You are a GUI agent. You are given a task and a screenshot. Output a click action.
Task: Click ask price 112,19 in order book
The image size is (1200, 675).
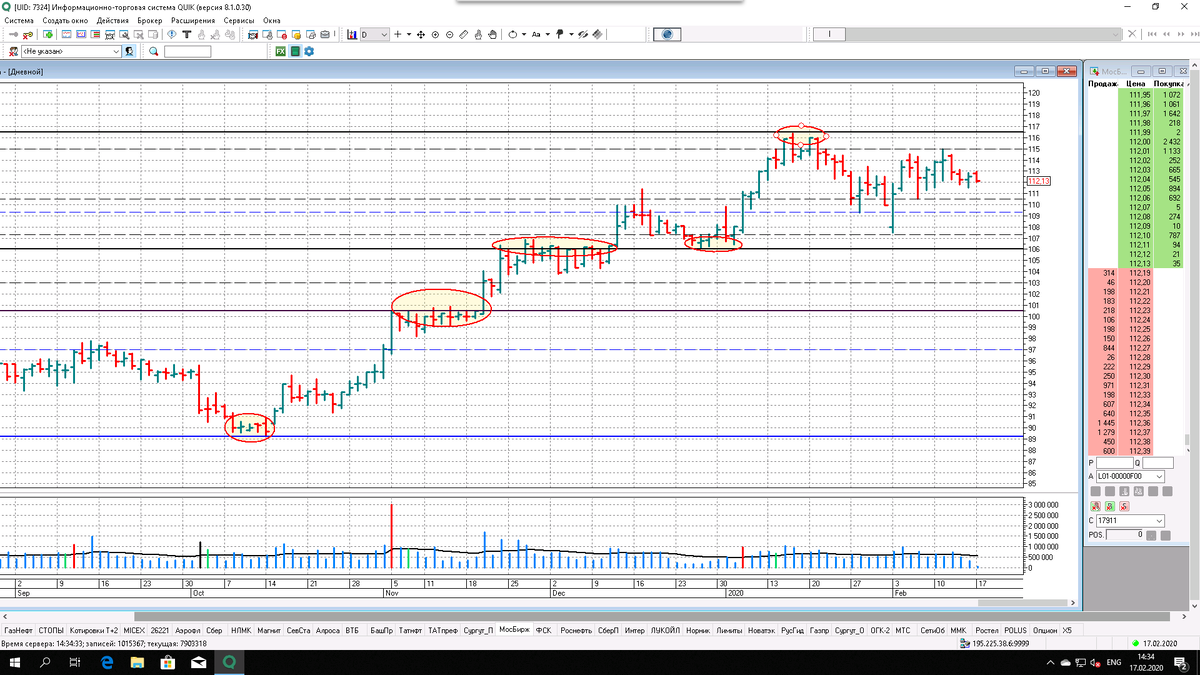coord(1139,272)
